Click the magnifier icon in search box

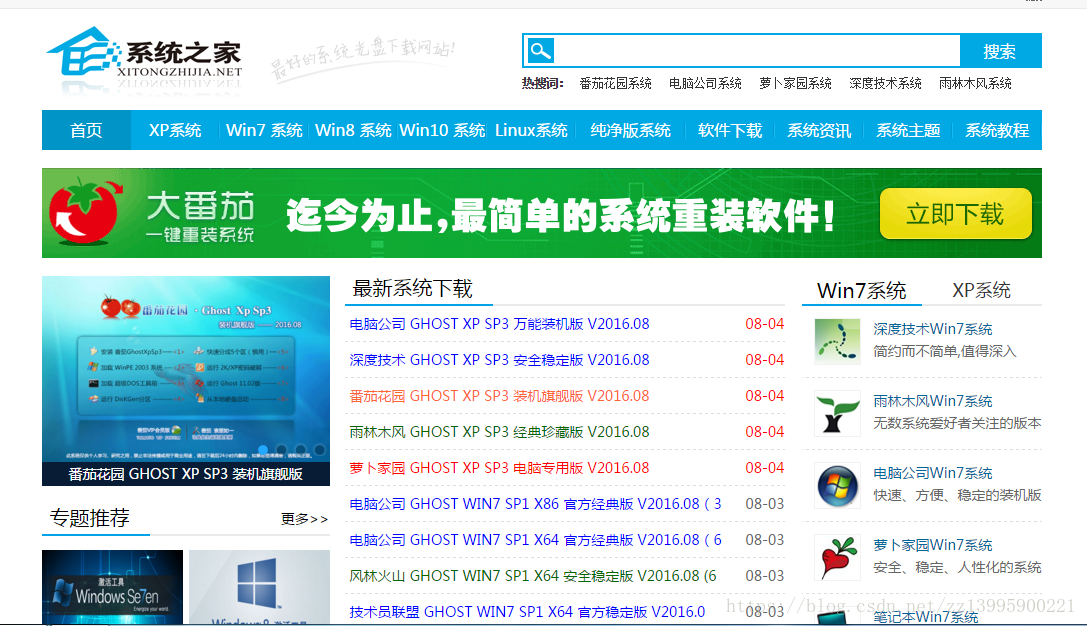coord(540,51)
